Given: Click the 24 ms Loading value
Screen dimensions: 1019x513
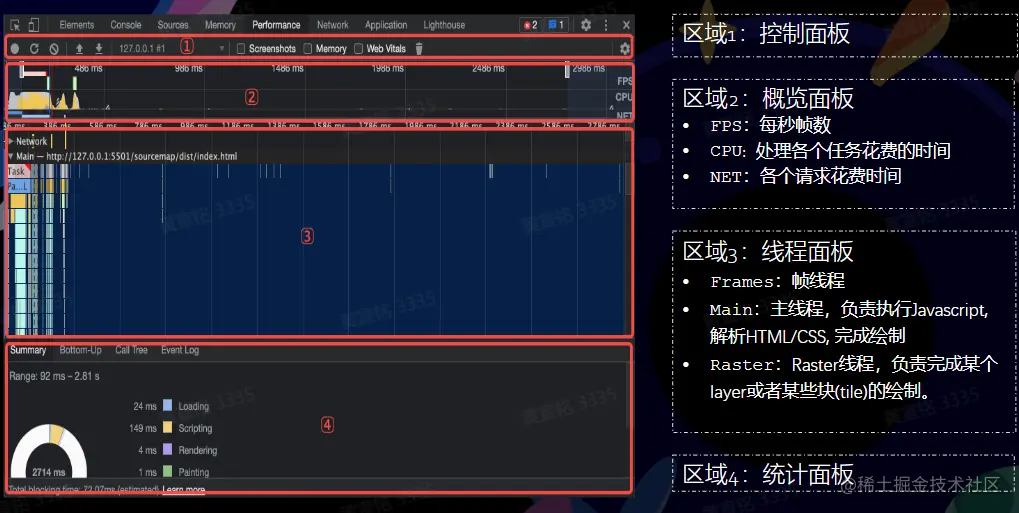Looking at the screenshot, I should (x=145, y=406).
